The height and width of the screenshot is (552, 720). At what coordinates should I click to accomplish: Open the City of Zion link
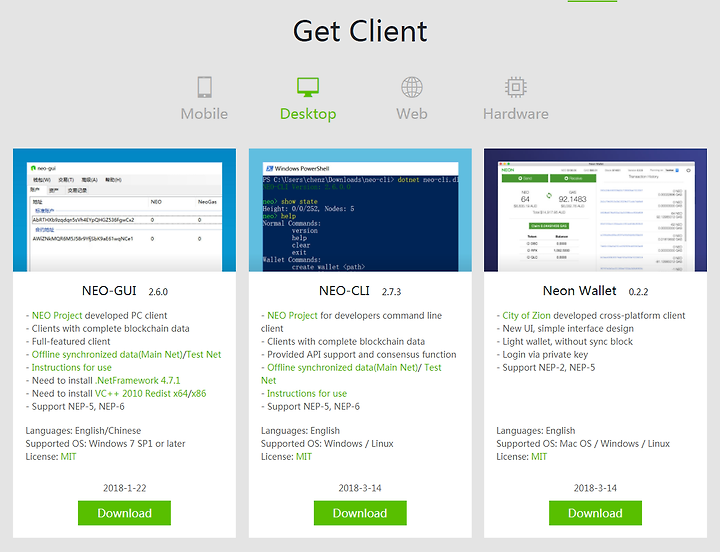click(526, 315)
